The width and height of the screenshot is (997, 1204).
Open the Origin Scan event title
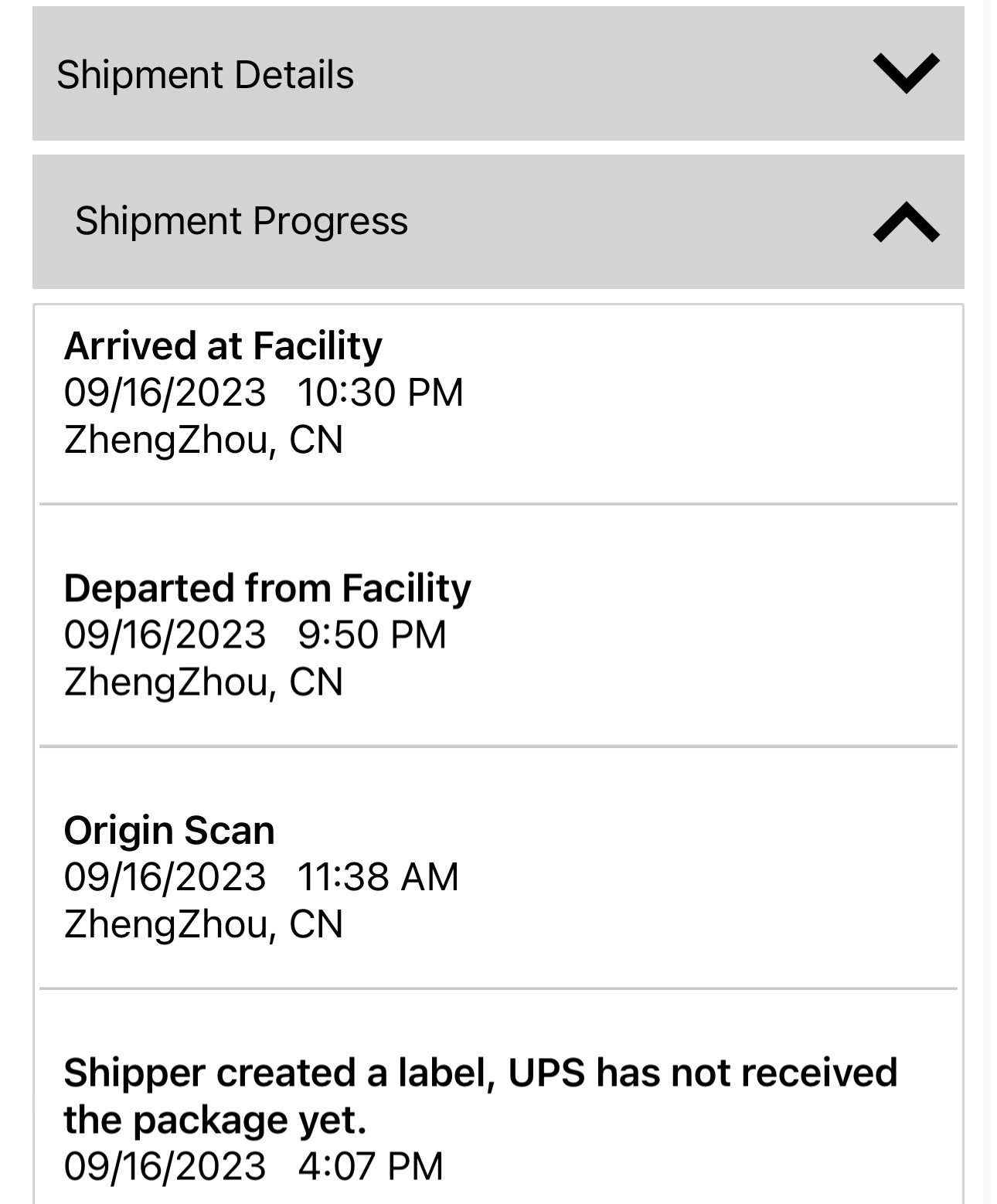point(169,831)
